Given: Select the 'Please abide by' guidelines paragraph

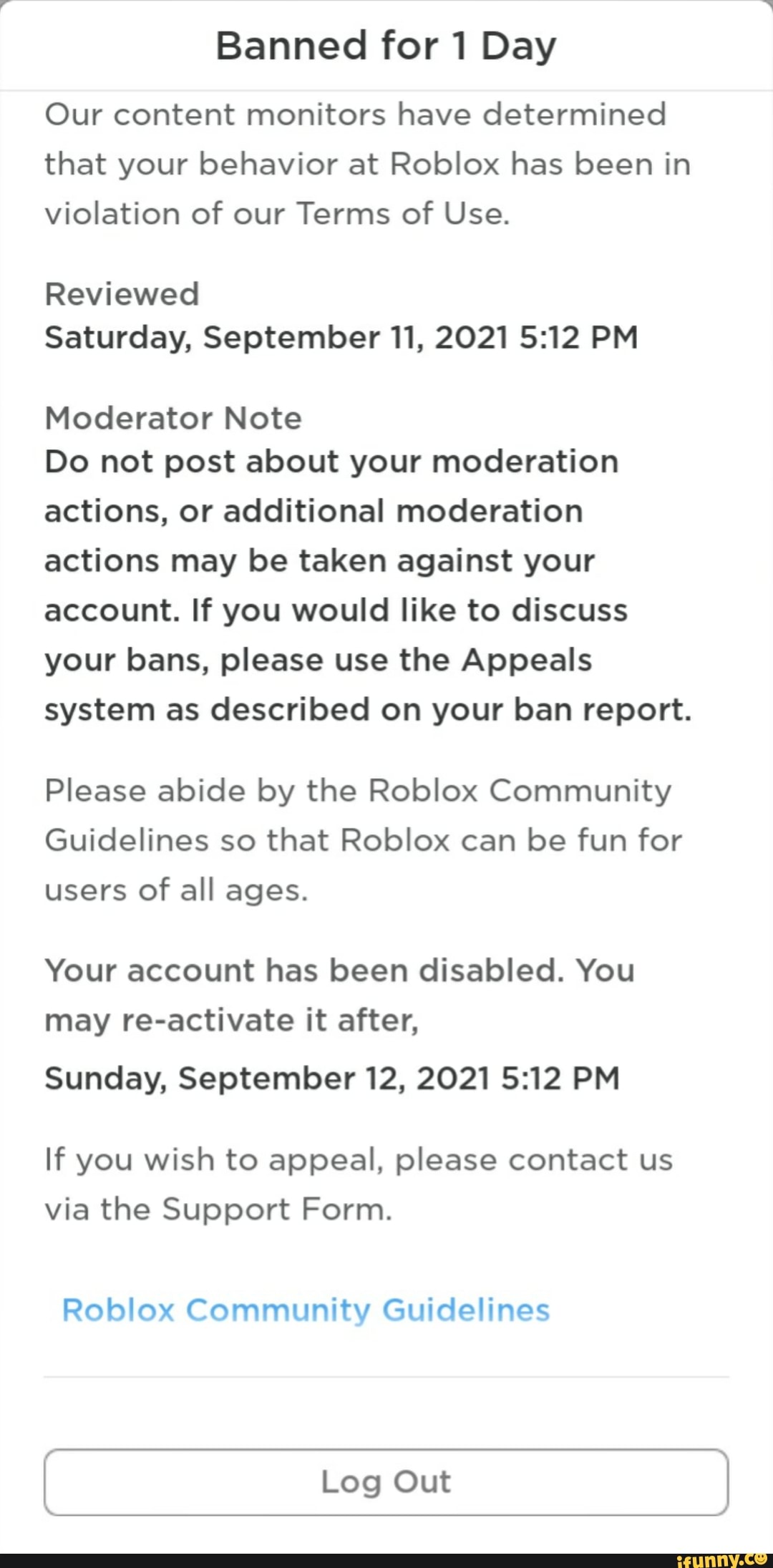Looking at the screenshot, I should 363,840.
